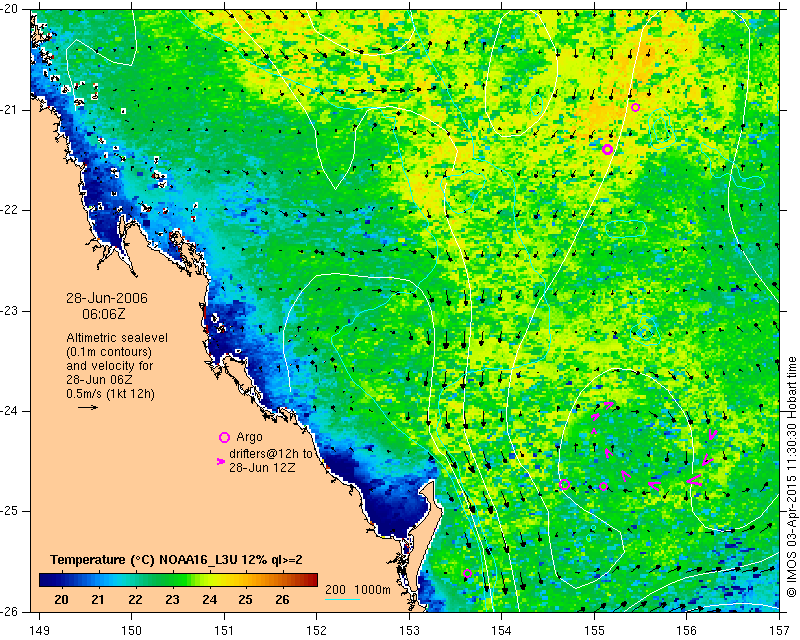
Task: Click colorbar tick label 20
Action: [x=61, y=600]
